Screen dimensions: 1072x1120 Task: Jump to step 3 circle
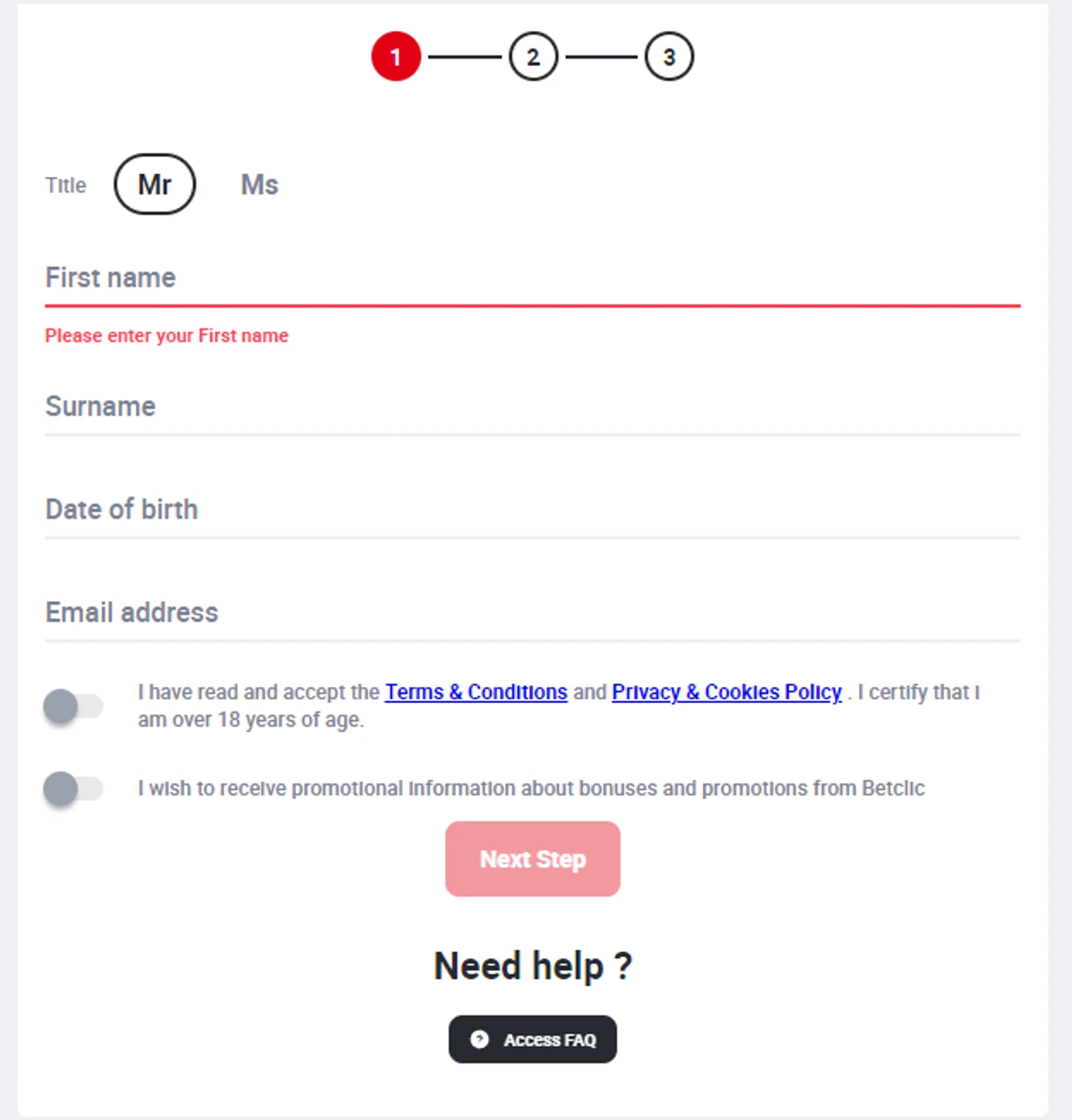pos(669,57)
